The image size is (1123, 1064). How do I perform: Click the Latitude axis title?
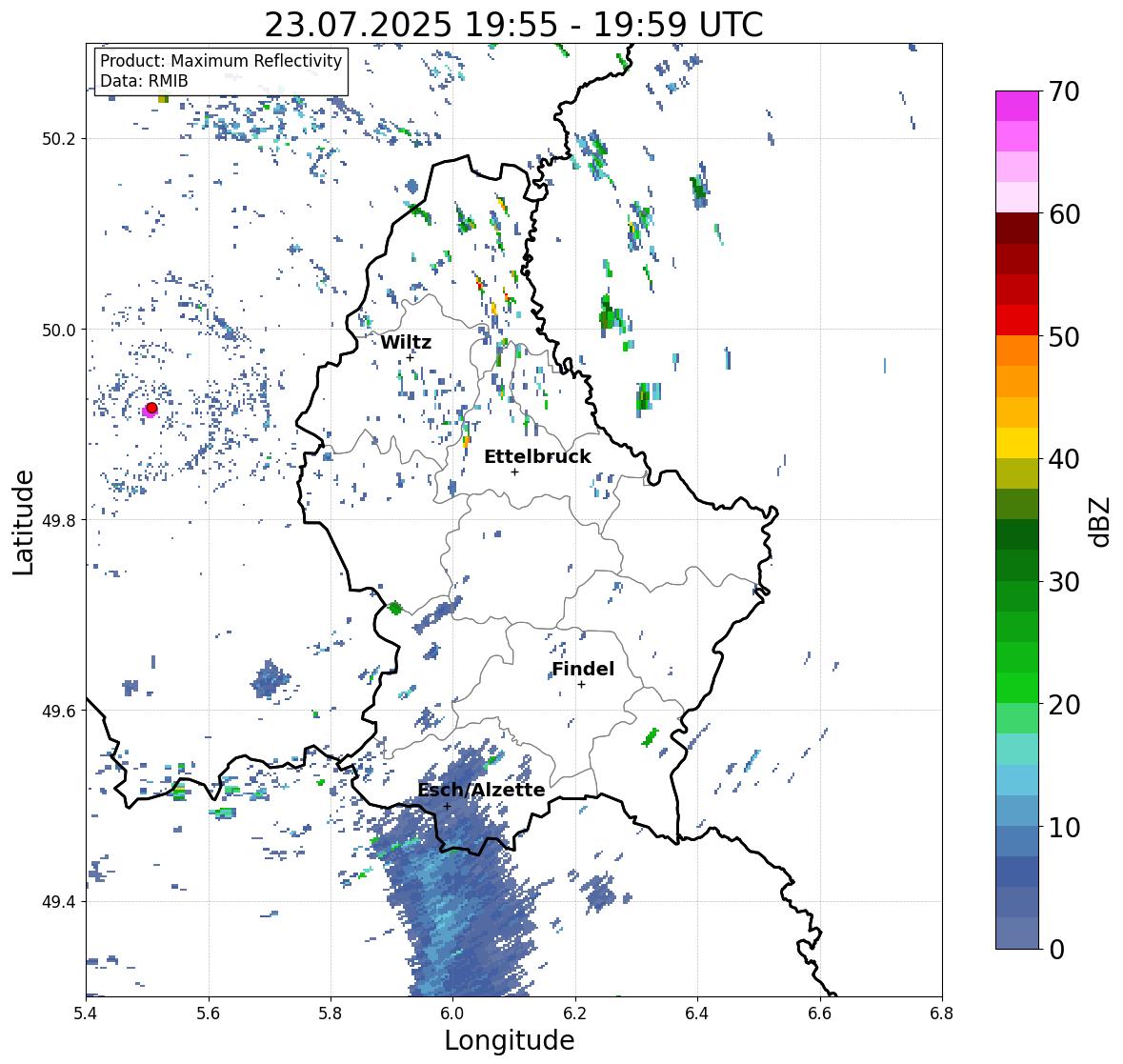(x=23, y=522)
